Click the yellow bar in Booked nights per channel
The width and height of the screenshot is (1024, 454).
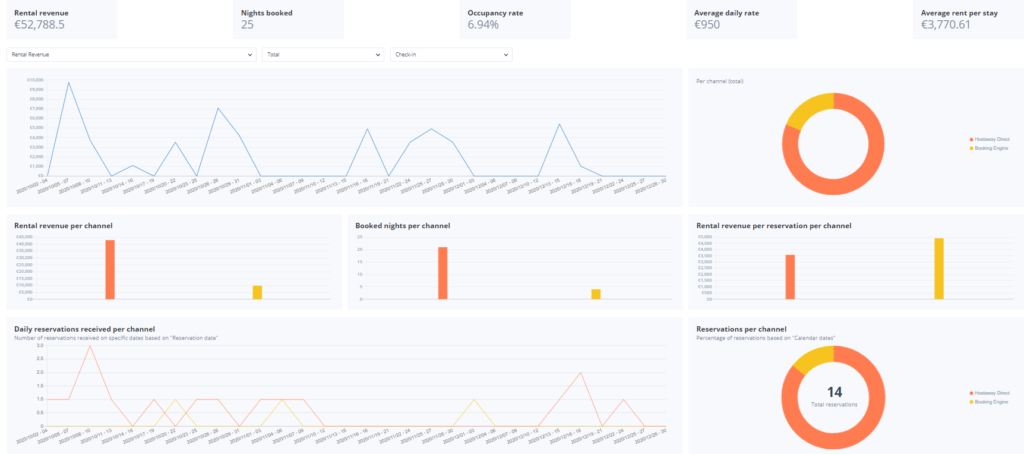click(596, 294)
